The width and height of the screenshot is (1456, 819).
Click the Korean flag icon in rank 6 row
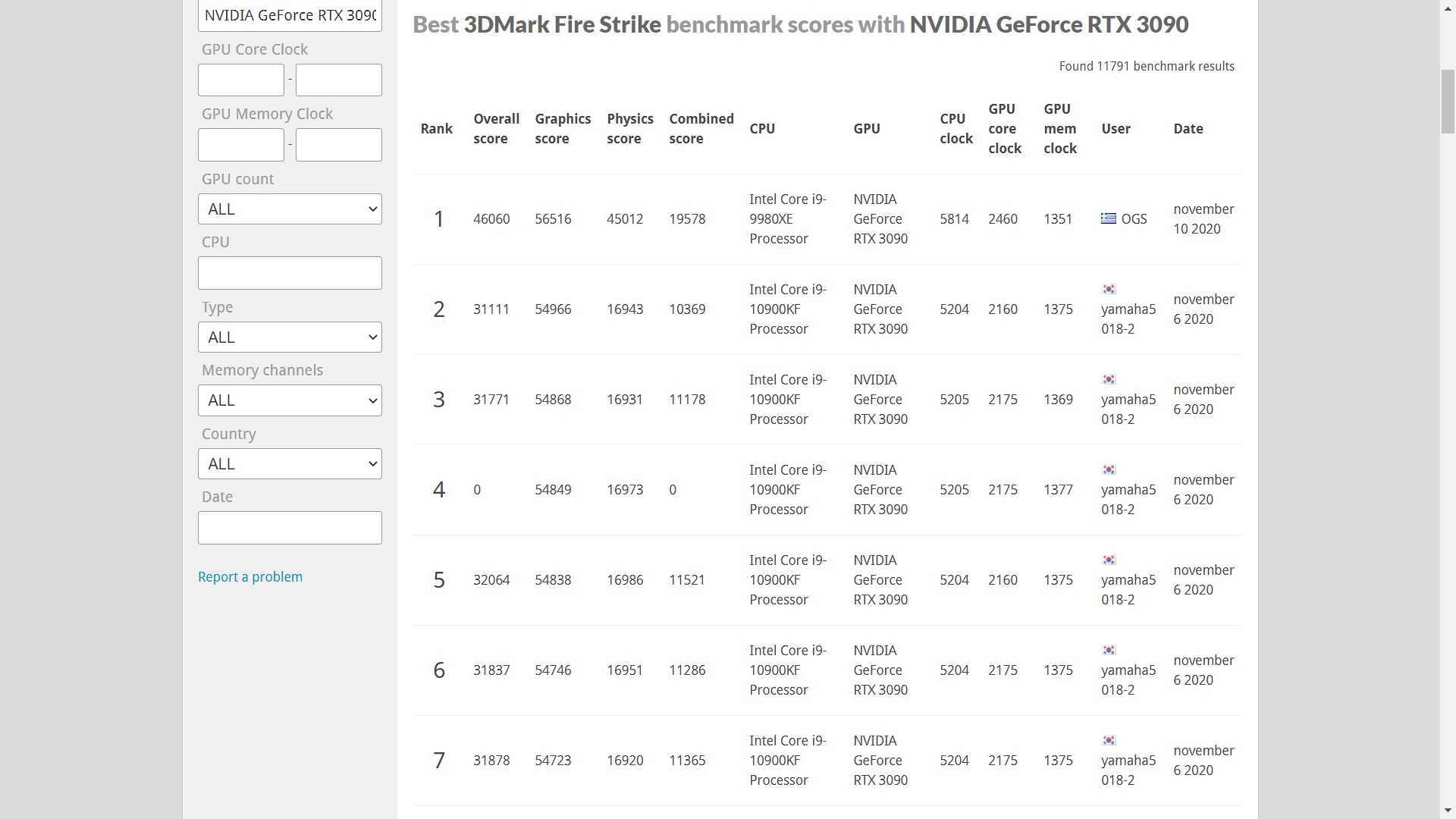(1109, 651)
